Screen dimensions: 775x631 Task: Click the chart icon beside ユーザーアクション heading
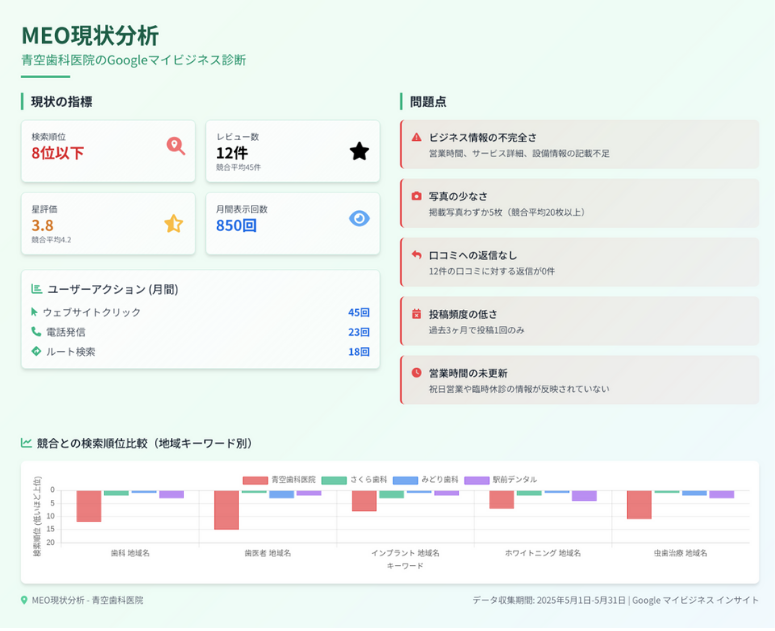pos(36,289)
